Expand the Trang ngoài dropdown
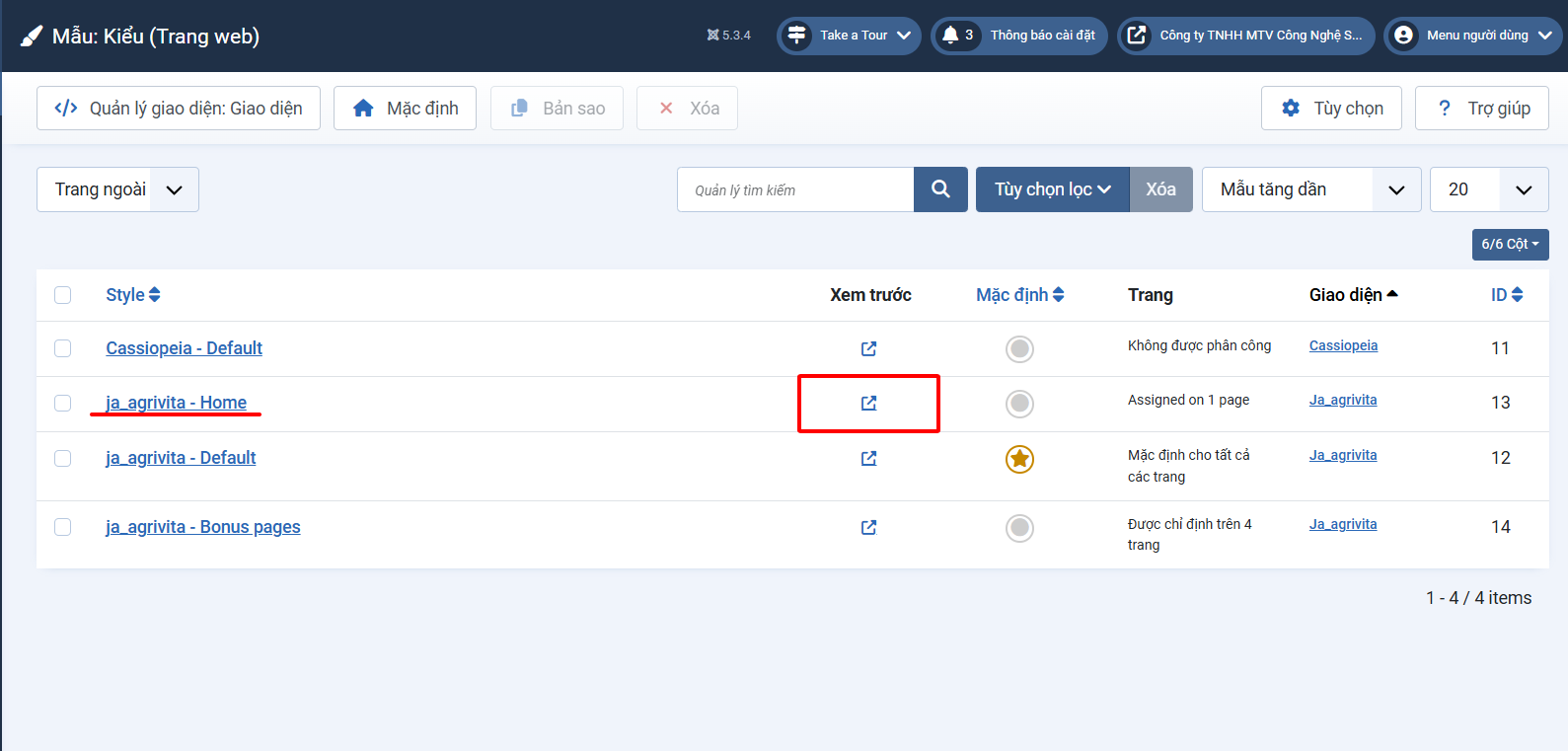This screenshot has height=751, width=1568. click(117, 189)
